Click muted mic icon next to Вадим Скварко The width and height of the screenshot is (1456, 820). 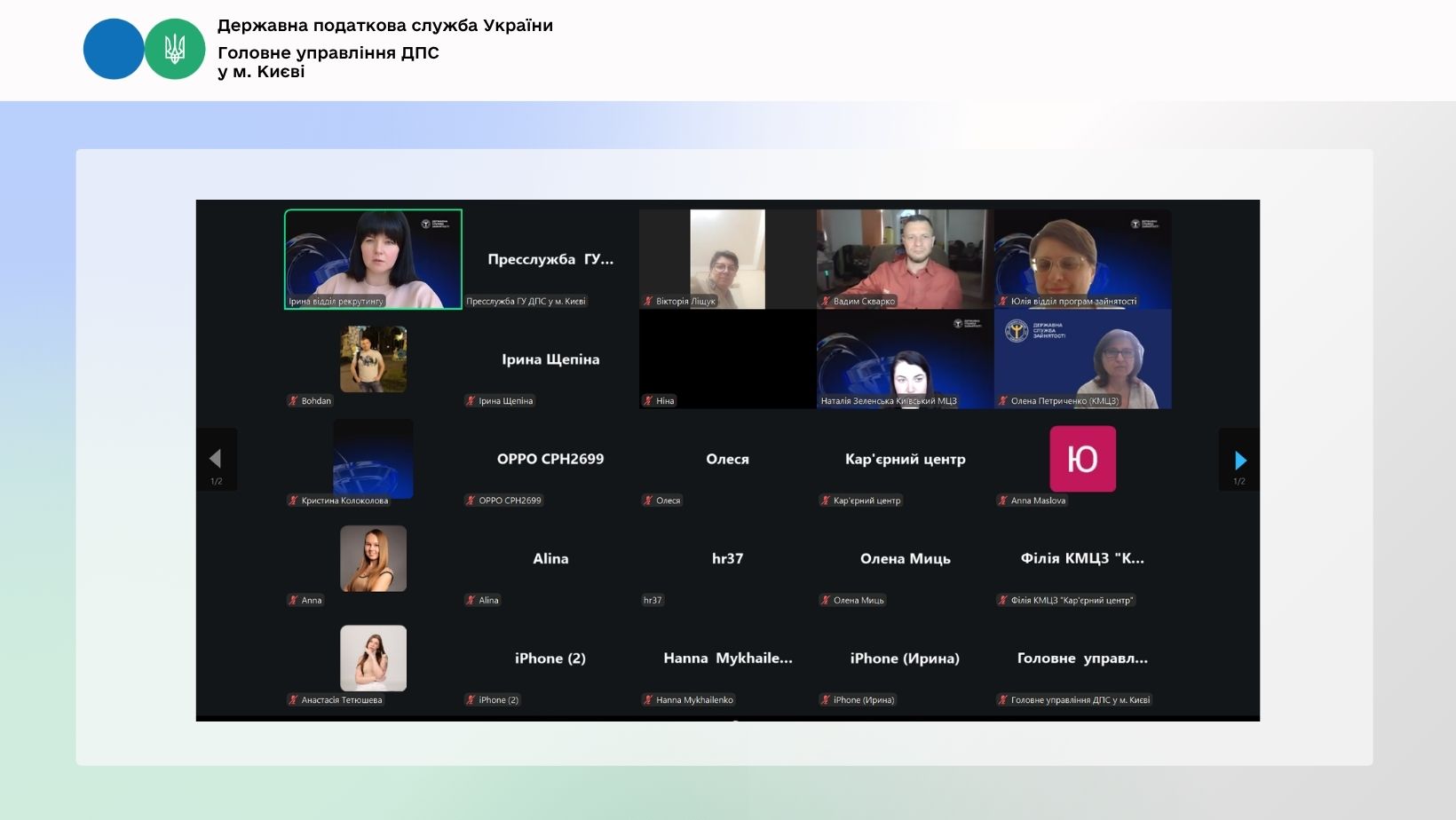point(826,302)
